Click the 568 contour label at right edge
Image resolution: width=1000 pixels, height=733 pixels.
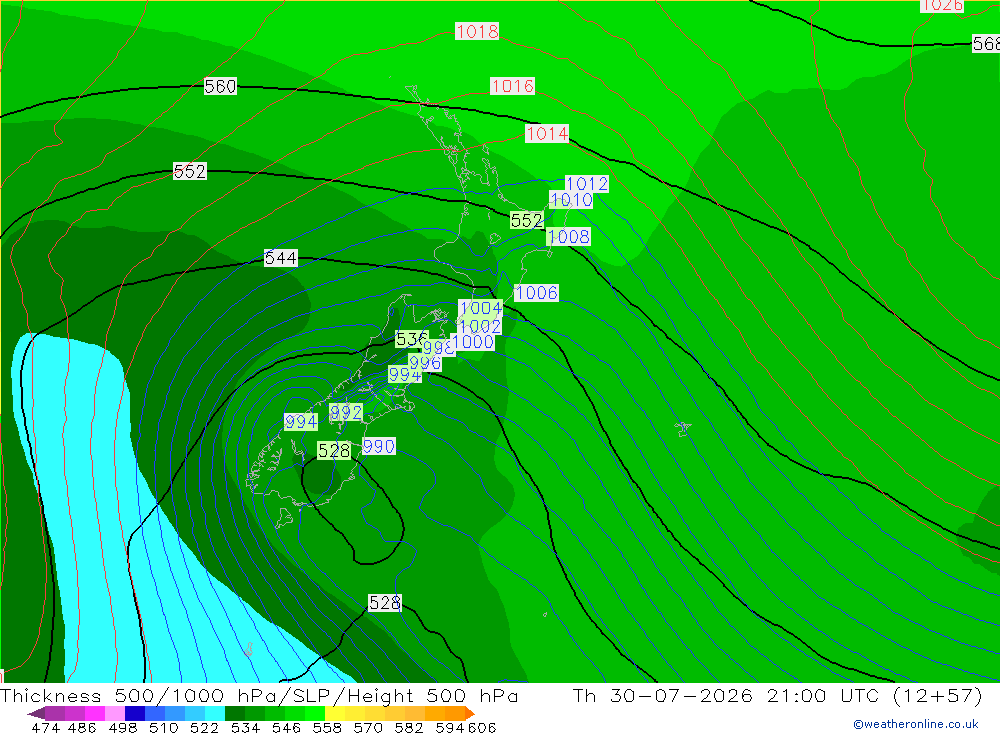coord(986,43)
